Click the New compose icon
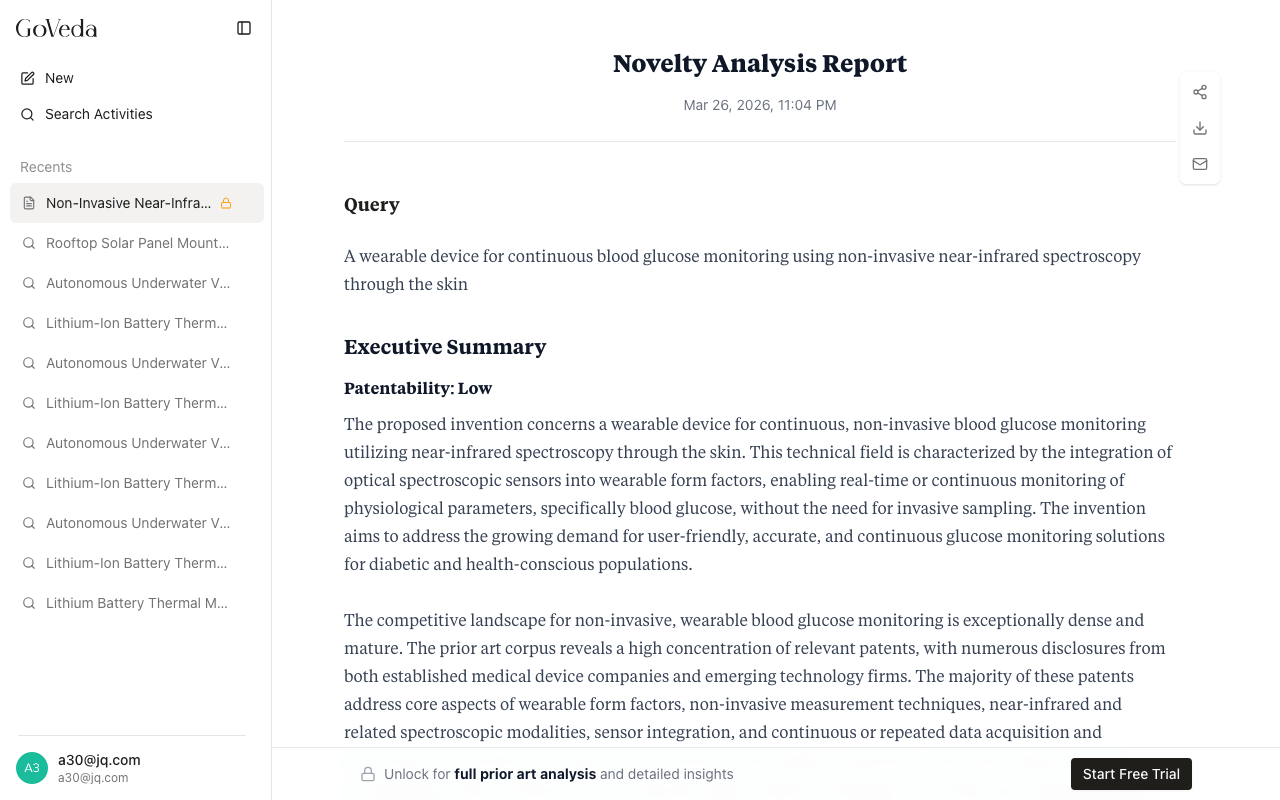The height and width of the screenshot is (800, 1280). (x=28, y=78)
